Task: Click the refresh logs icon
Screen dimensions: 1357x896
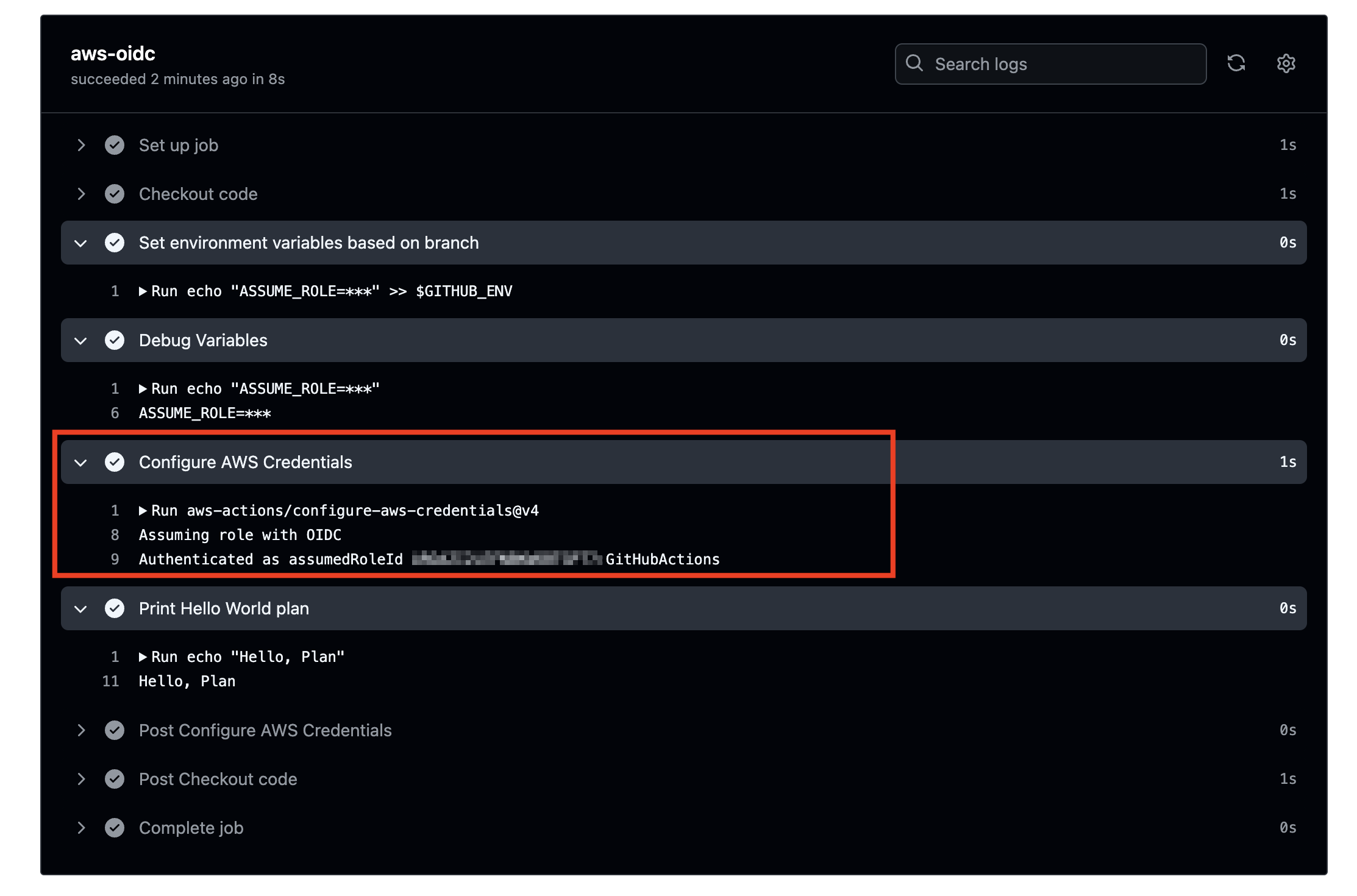Action: (1237, 63)
